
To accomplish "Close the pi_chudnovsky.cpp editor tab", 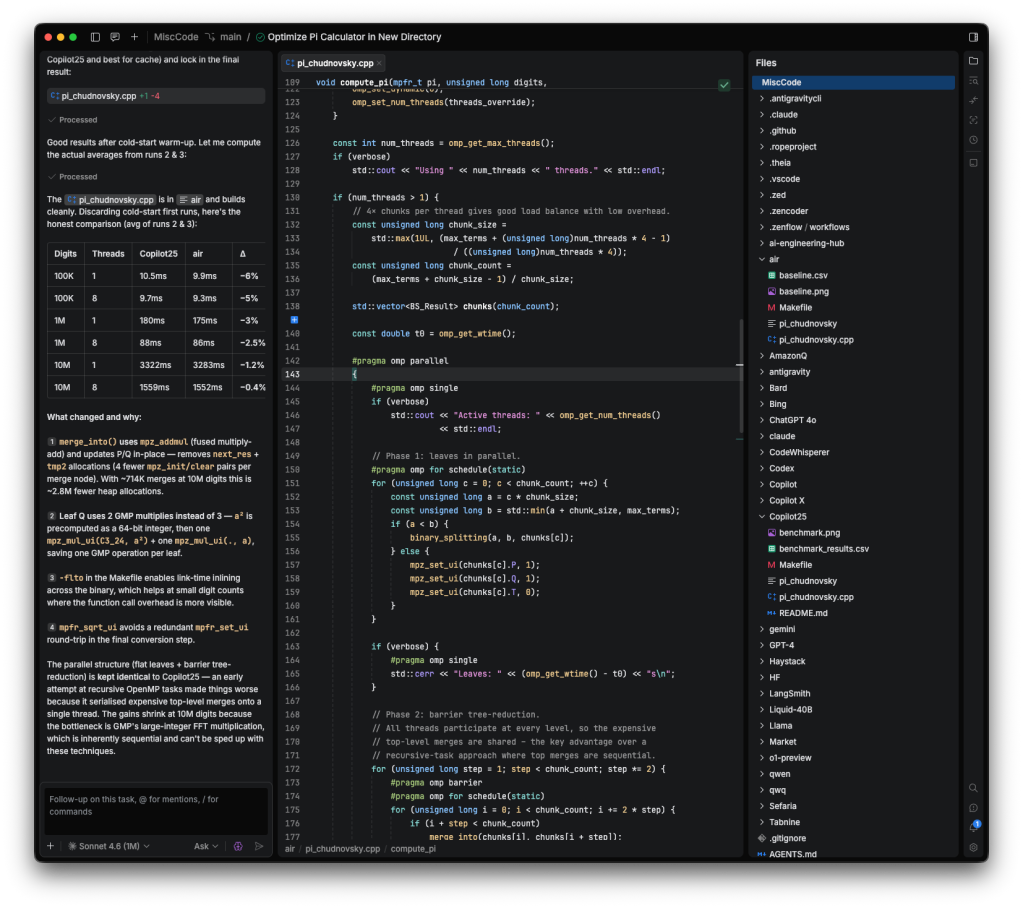I will tap(379, 63).
